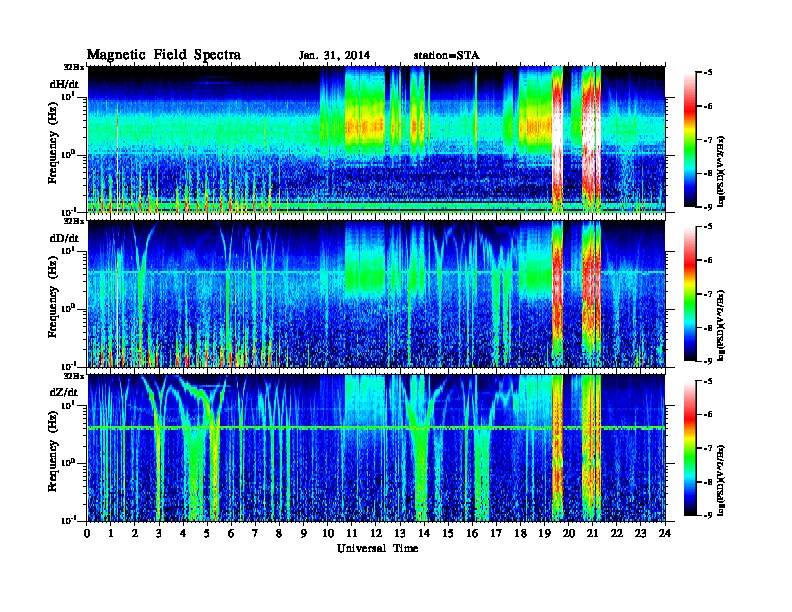The height and width of the screenshot is (612, 792).
Task: Click hour 13 on the Universal Time axis
Action: pyautogui.click(x=400, y=533)
